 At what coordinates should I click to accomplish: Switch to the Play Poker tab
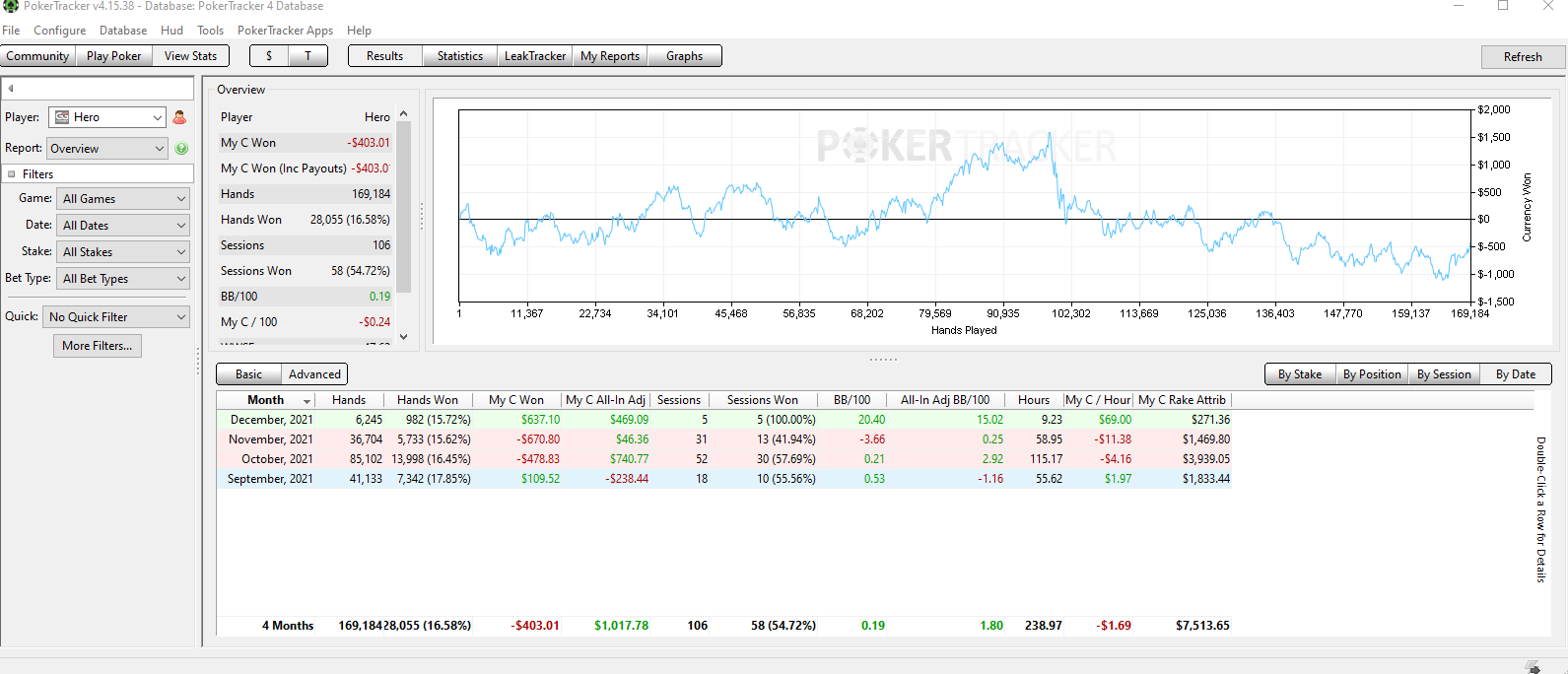(x=113, y=56)
